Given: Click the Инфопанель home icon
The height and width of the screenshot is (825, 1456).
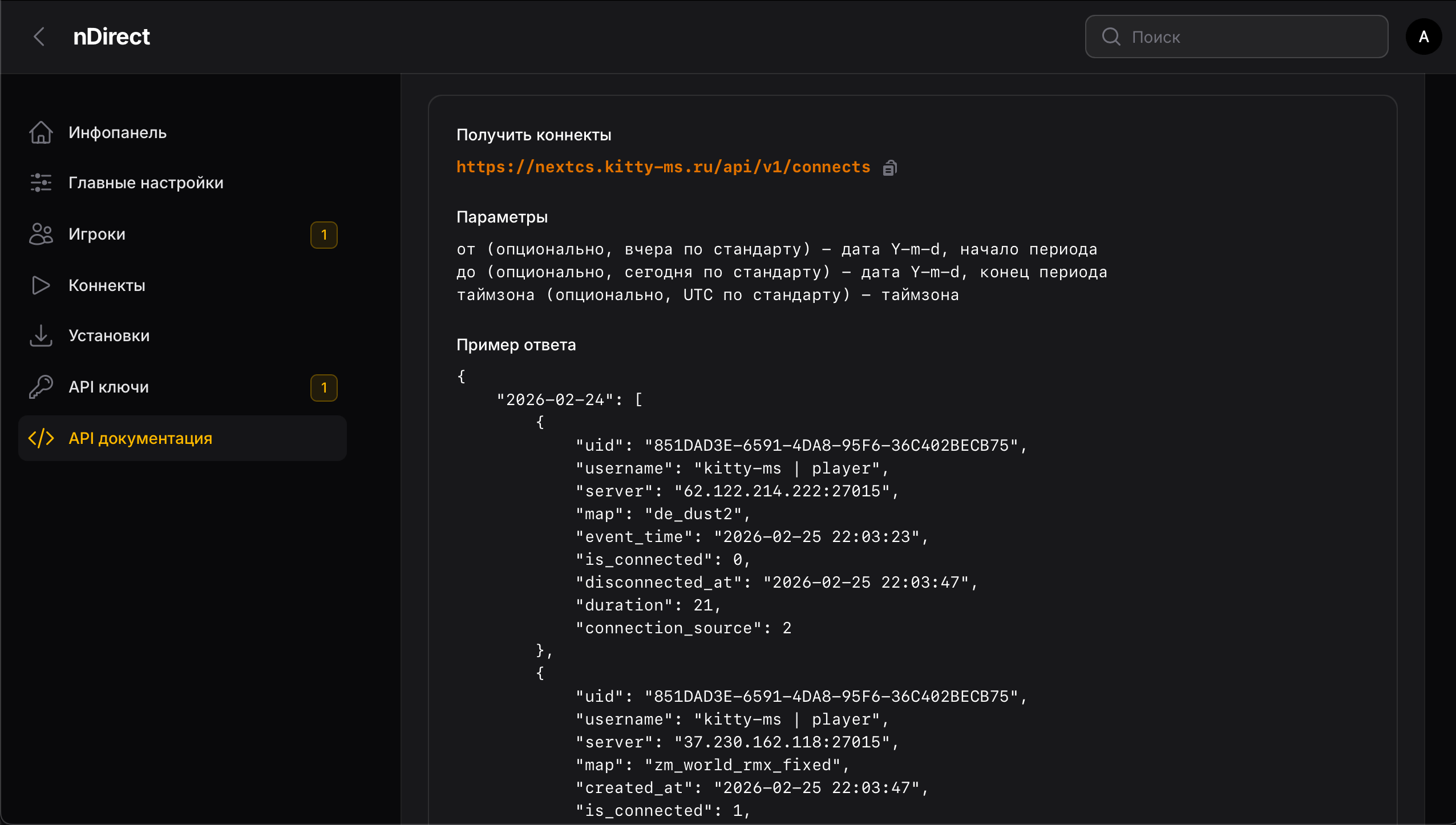Looking at the screenshot, I should point(41,132).
